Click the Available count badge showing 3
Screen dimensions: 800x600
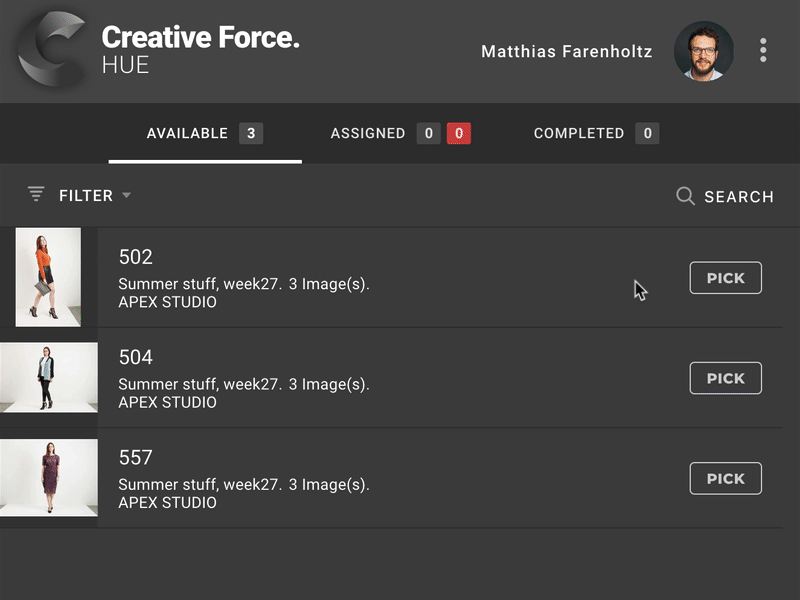[x=251, y=133]
